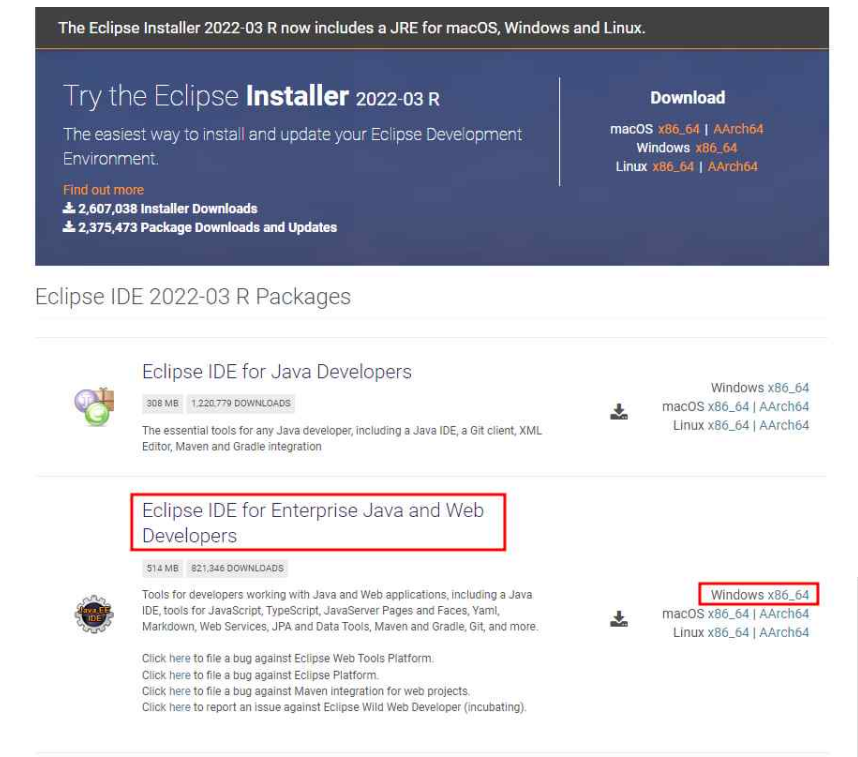Click the Try the Eclipse Installer heading
858x757 pixels.
tap(251, 96)
